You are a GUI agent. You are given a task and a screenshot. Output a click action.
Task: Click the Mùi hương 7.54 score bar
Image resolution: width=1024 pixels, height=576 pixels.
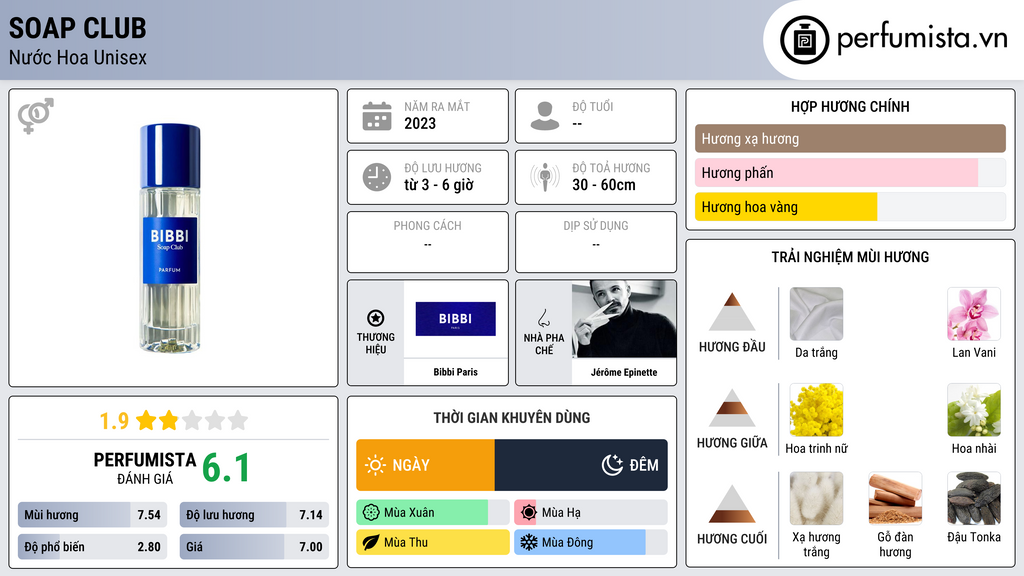coord(93,515)
